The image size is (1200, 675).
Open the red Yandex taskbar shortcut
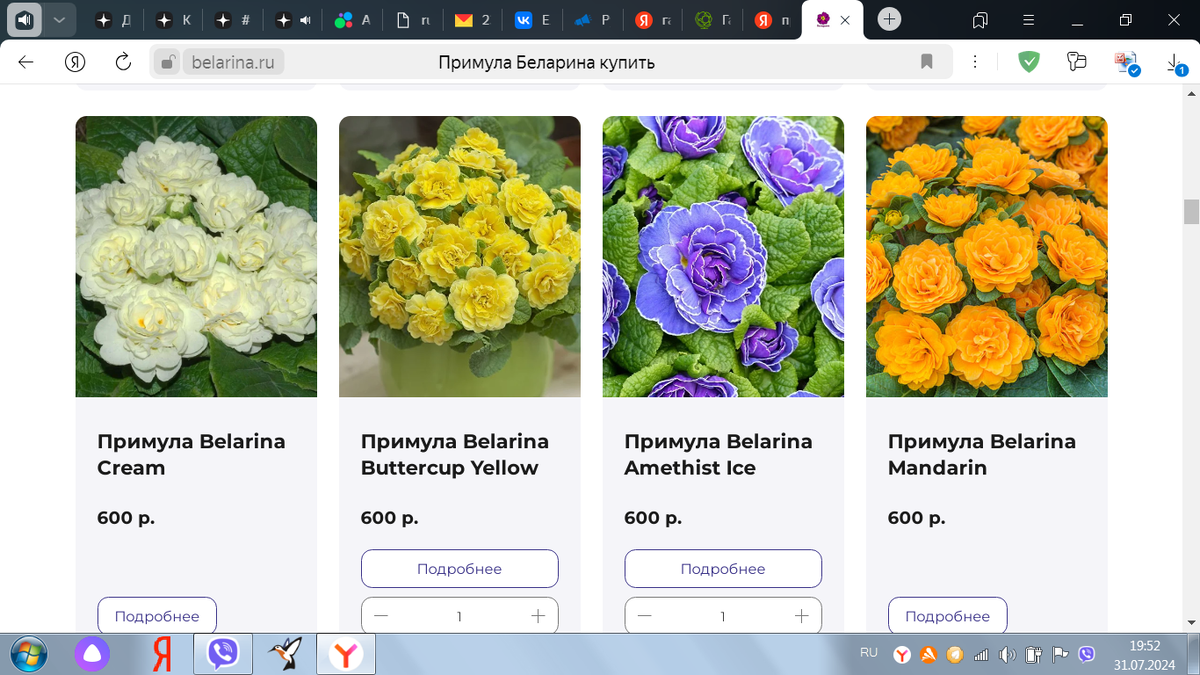162,655
